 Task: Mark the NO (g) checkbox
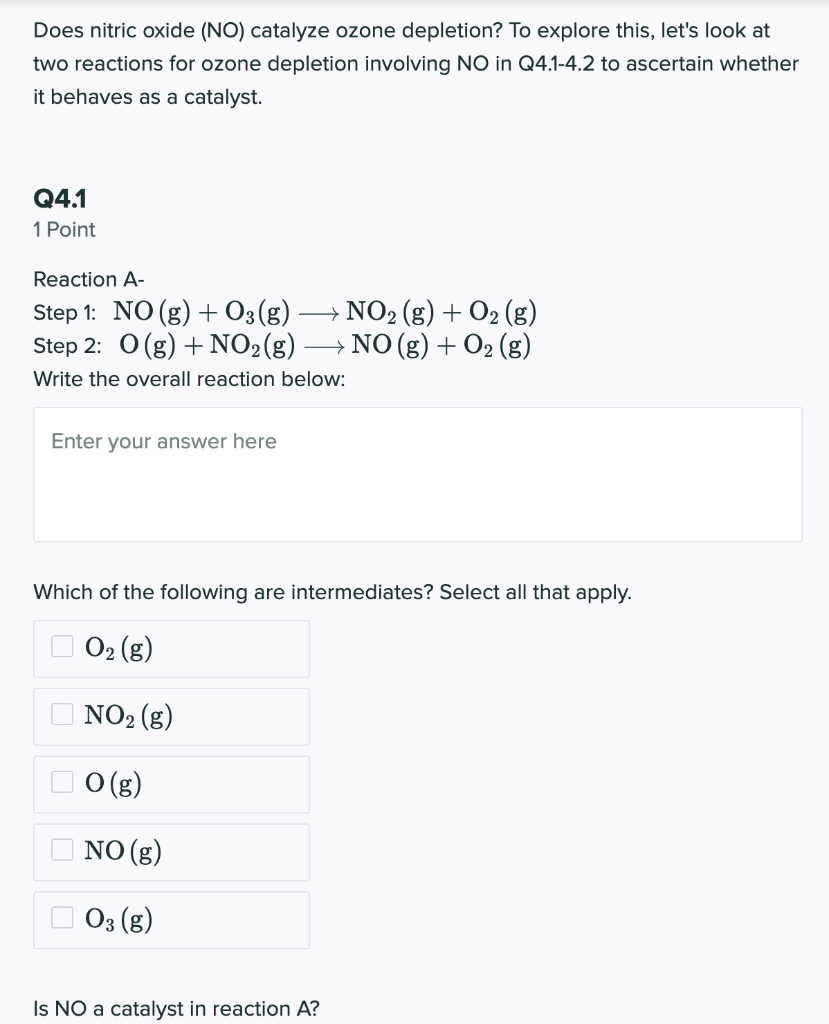(62, 850)
